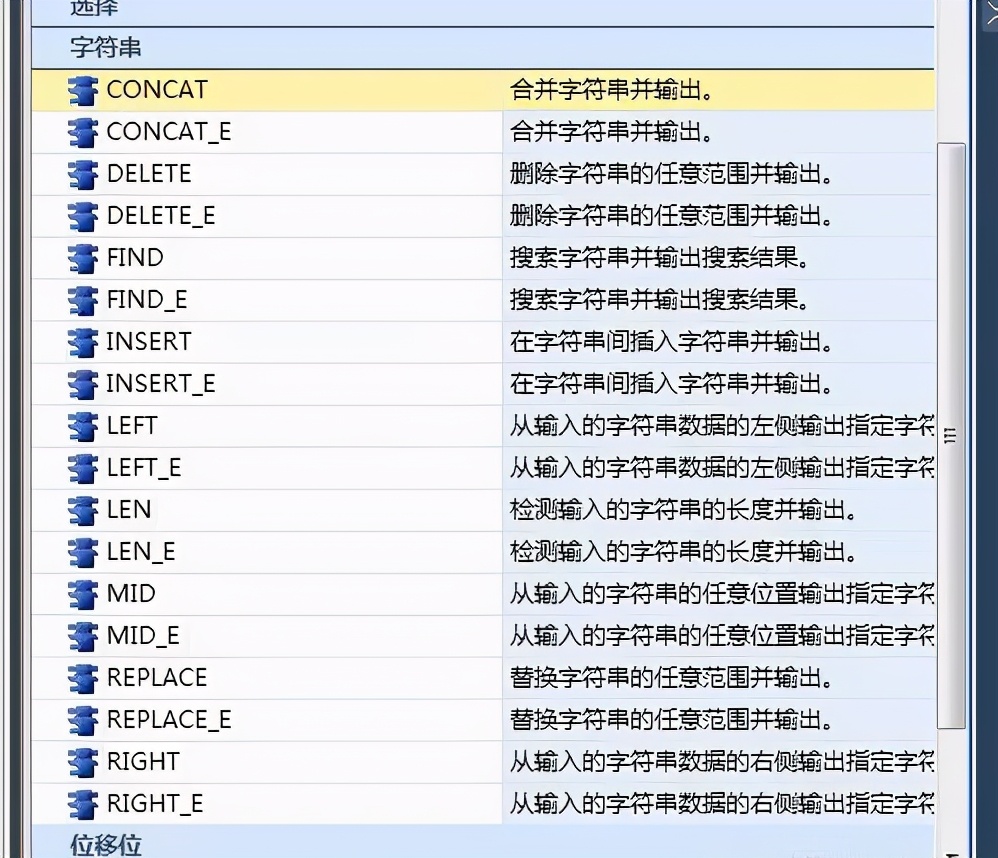Select the MID_E function row
The width and height of the screenshot is (998, 858).
143,636
